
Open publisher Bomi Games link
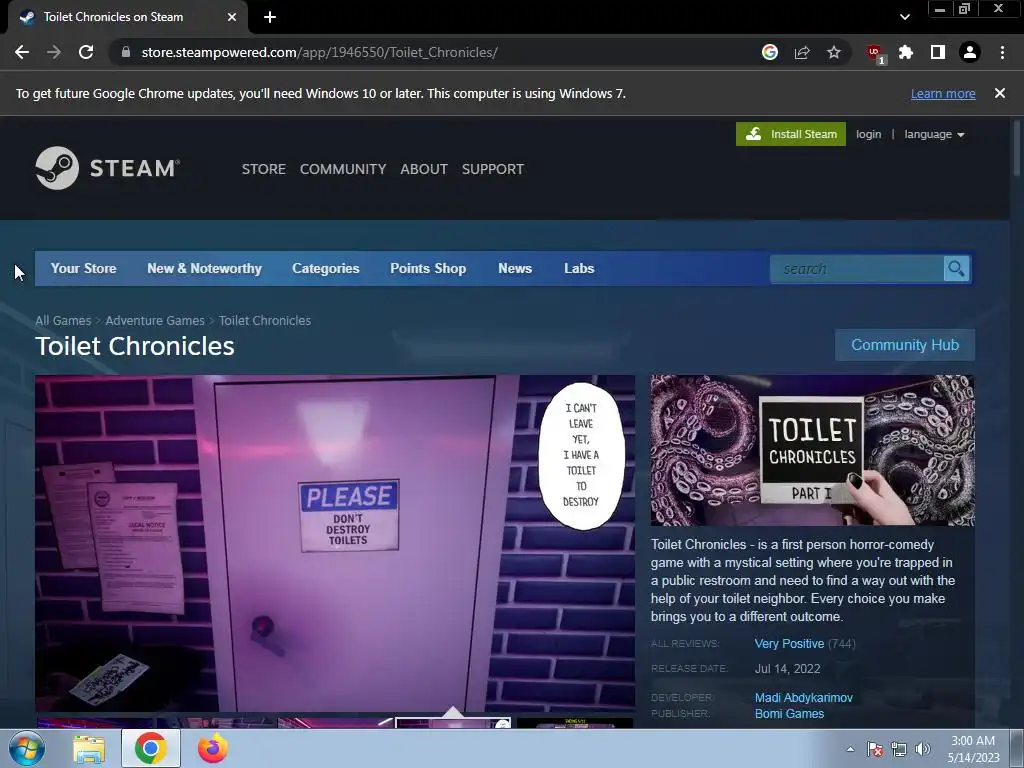pos(790,714)
